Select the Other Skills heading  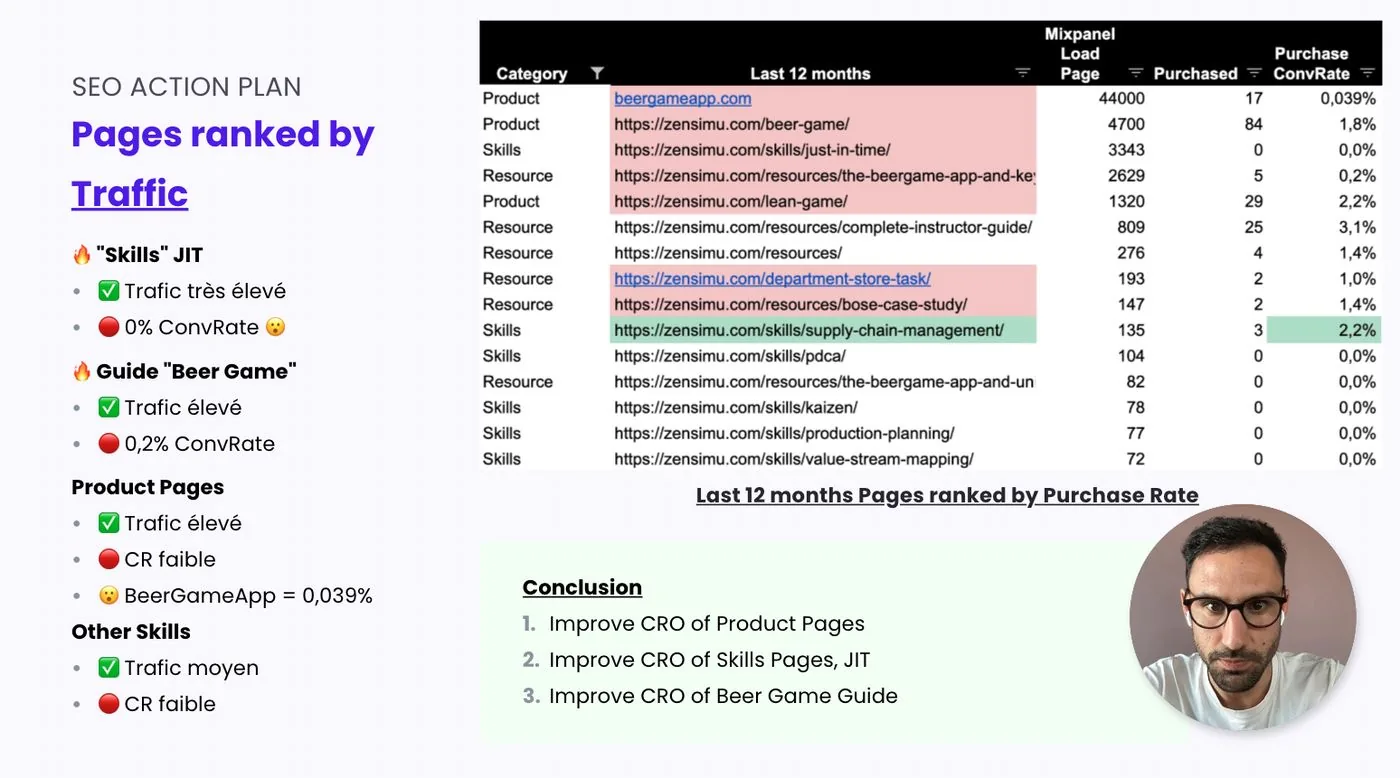click(x=131, y=631)
